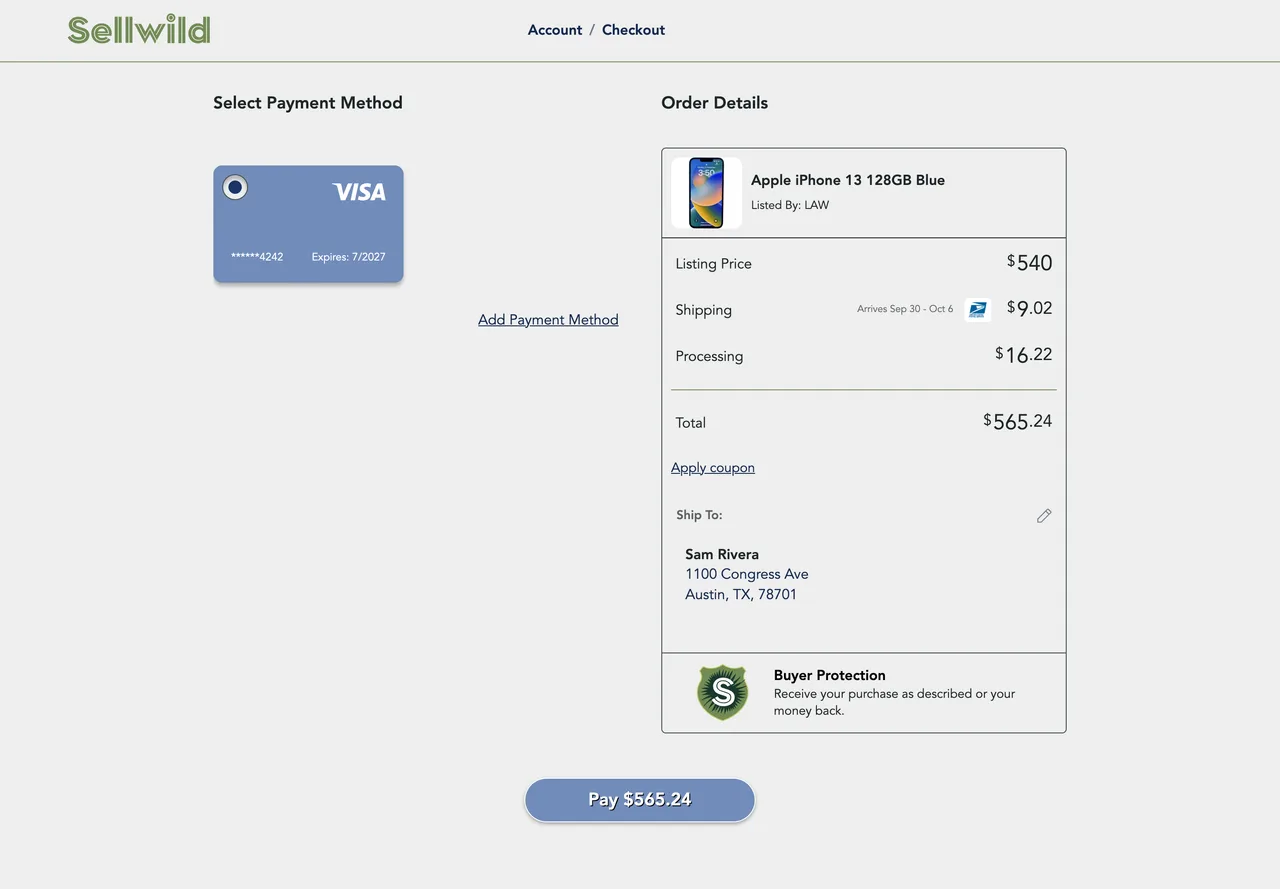
Task: Click the Processing label
Action: [709, 356]
